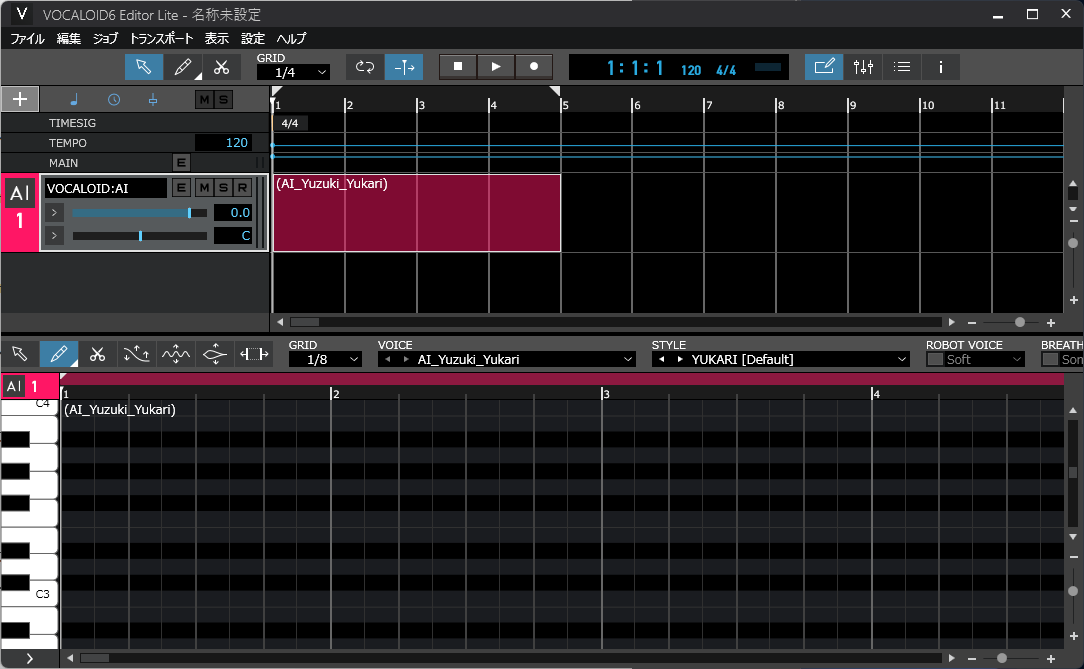Open the list panel icon
1084x669 pixels.
coord(901,67)
